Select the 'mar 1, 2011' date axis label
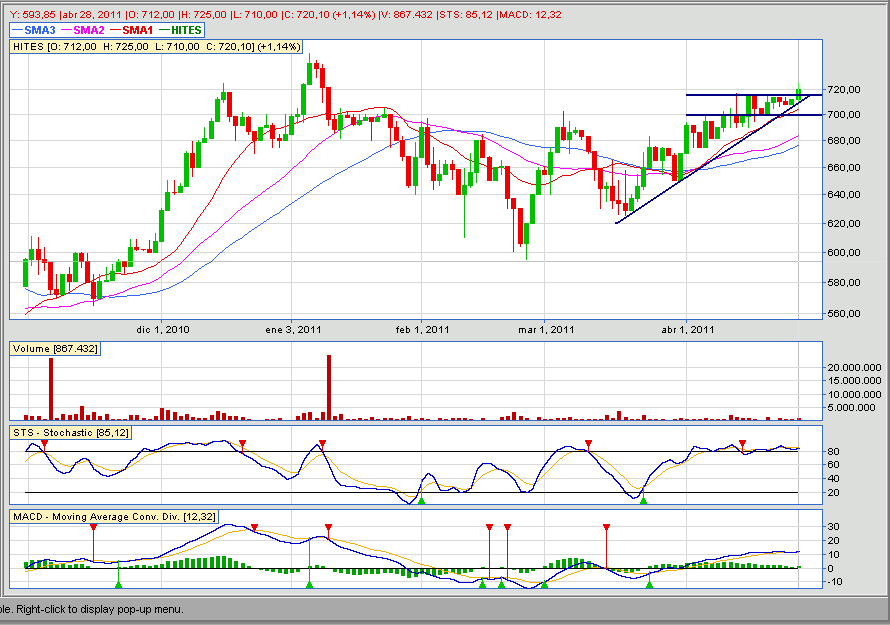The width and height of the screenshot is (890, 625). tap(547, 329)
